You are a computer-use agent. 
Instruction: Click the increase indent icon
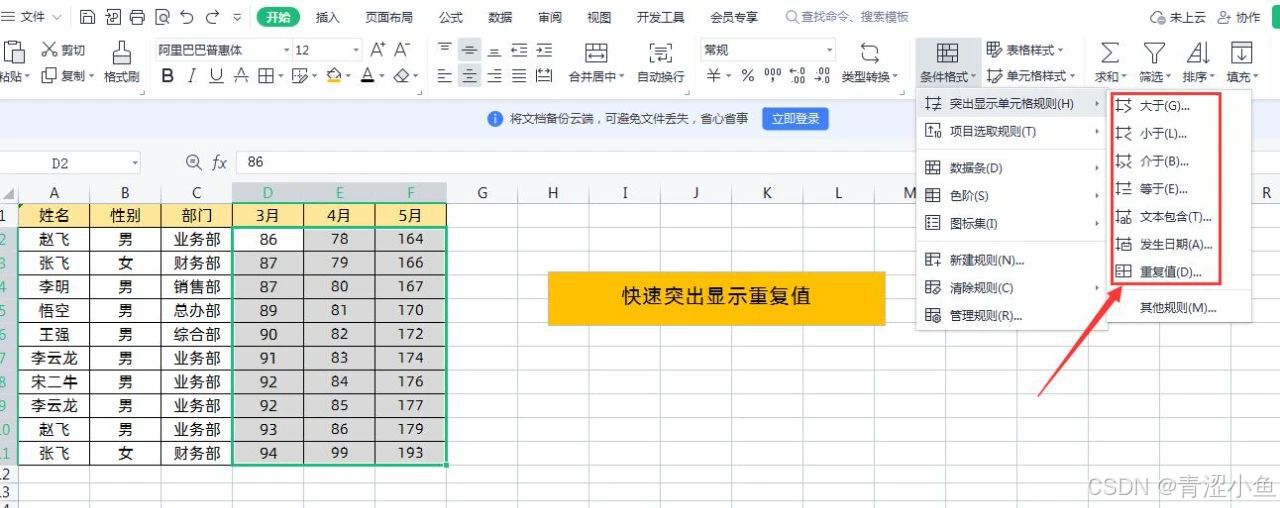(x=544, y=50)
